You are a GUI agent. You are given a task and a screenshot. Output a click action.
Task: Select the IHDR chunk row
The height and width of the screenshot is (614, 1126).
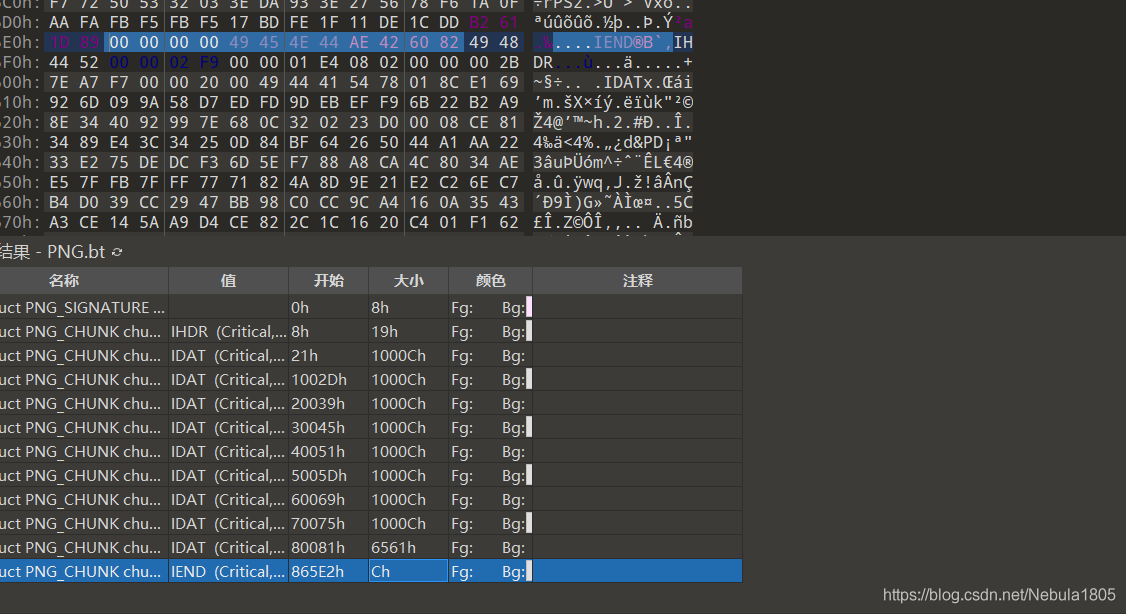tap(371, 331)
